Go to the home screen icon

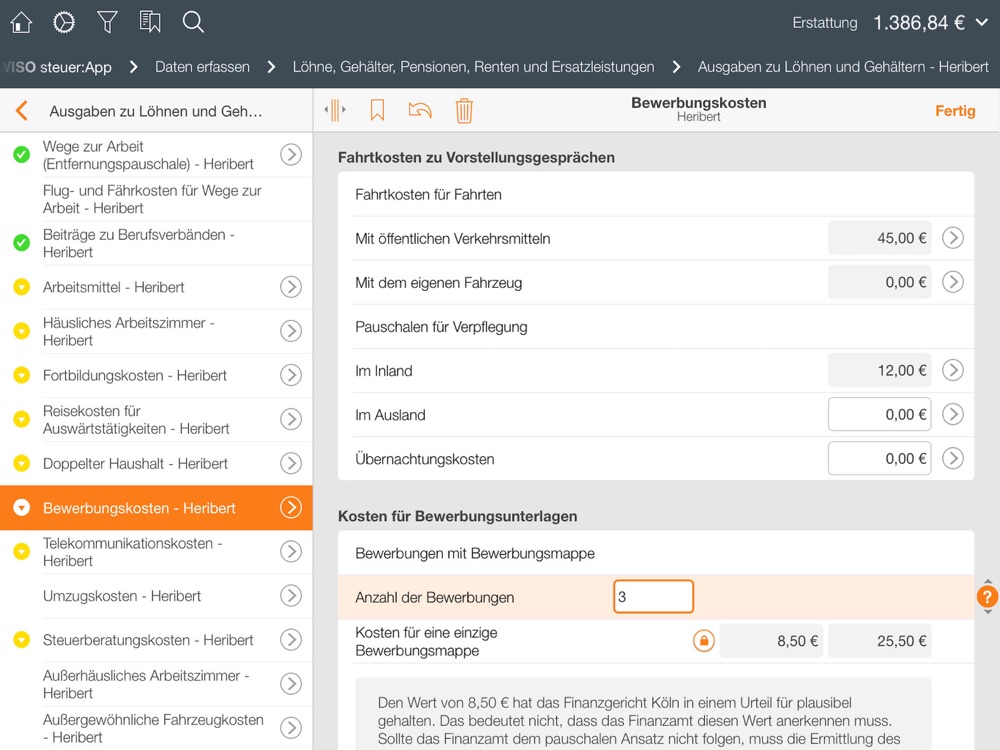[21, 22]
